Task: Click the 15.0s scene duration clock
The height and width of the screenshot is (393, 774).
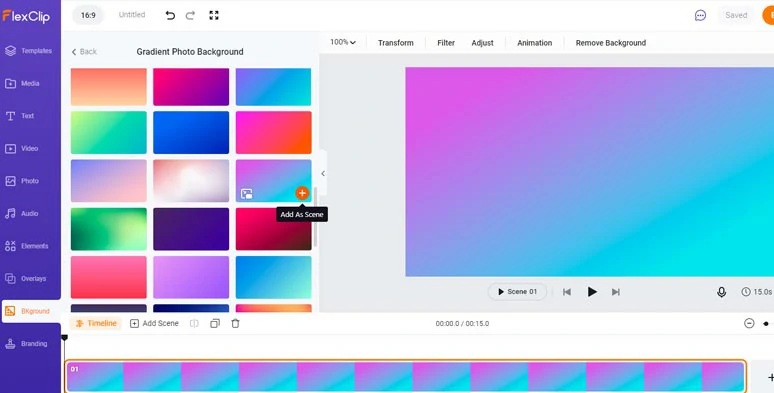Action: [757, 292]
